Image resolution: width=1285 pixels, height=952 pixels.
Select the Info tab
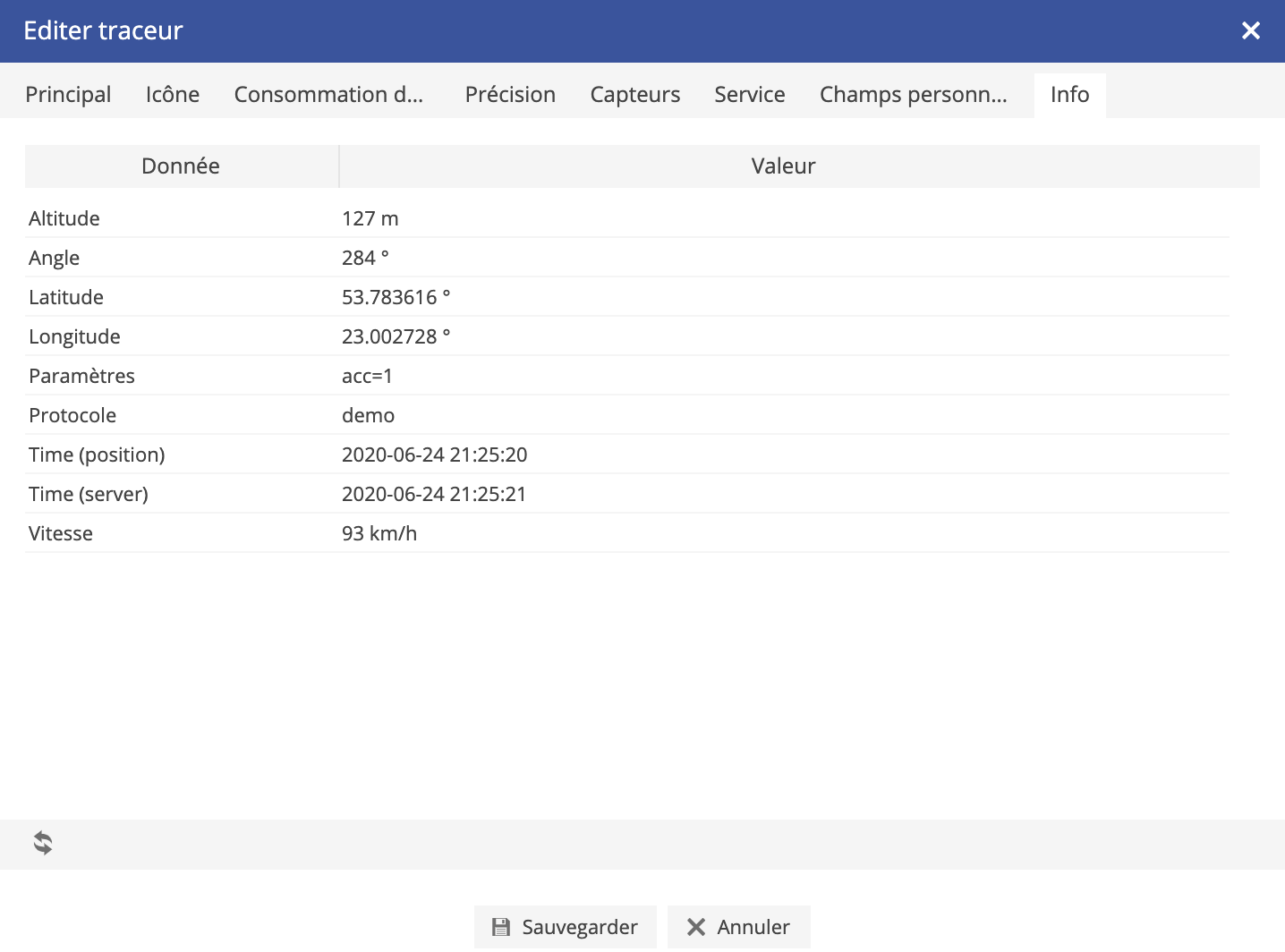1069,95
